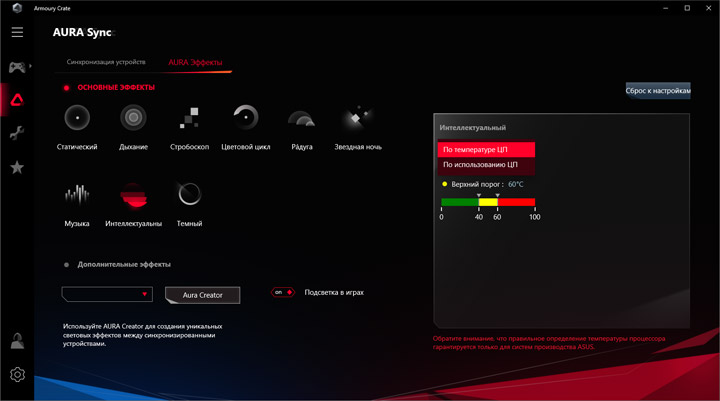Click the slider handle at 40 mark
The image size is (720, 401).
click(x=478, y=196)
